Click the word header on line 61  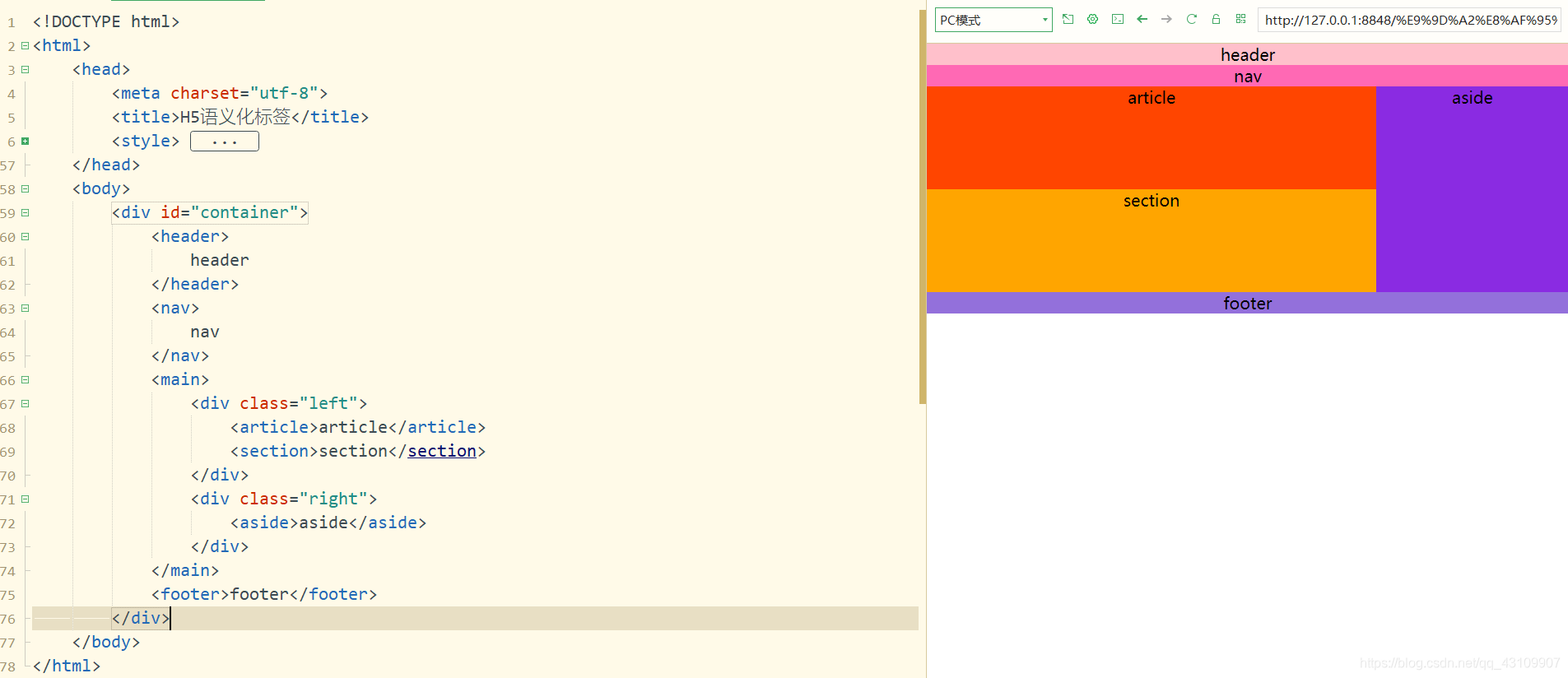tap(220, 260)
